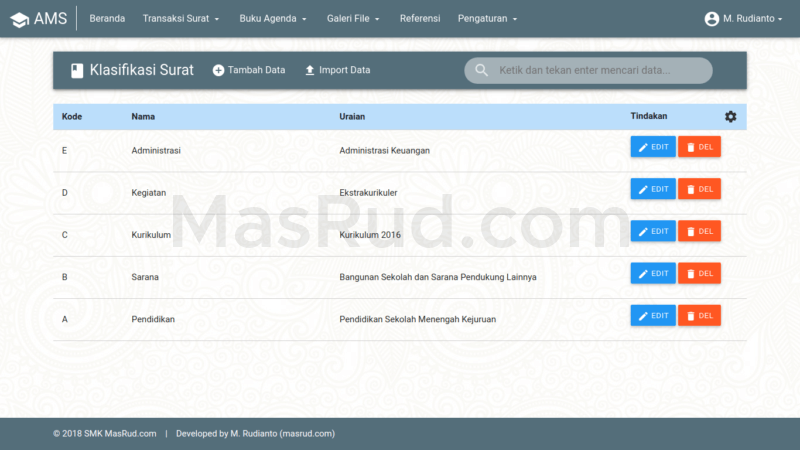
Task: Delete the Sarana row entry
Action: pos(699,273)
